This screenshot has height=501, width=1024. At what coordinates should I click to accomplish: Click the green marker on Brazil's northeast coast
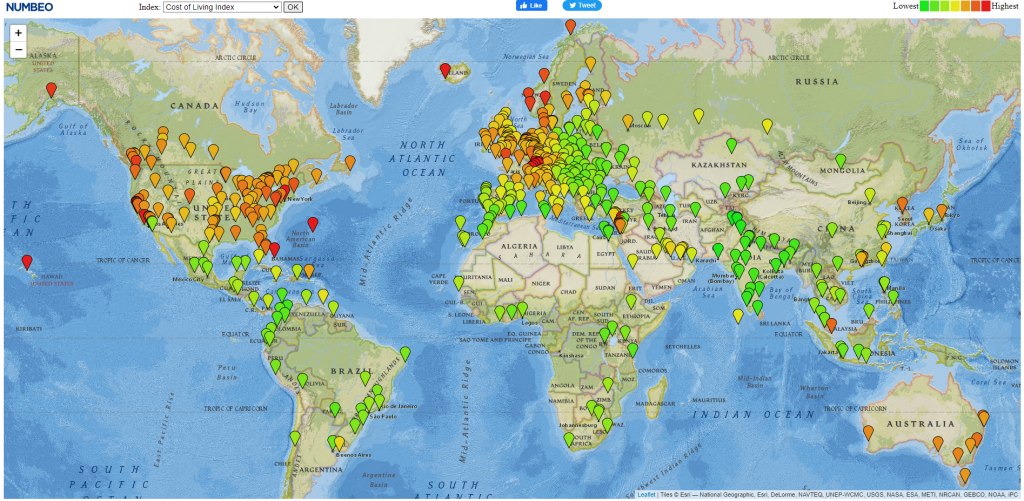click(406, 353)
